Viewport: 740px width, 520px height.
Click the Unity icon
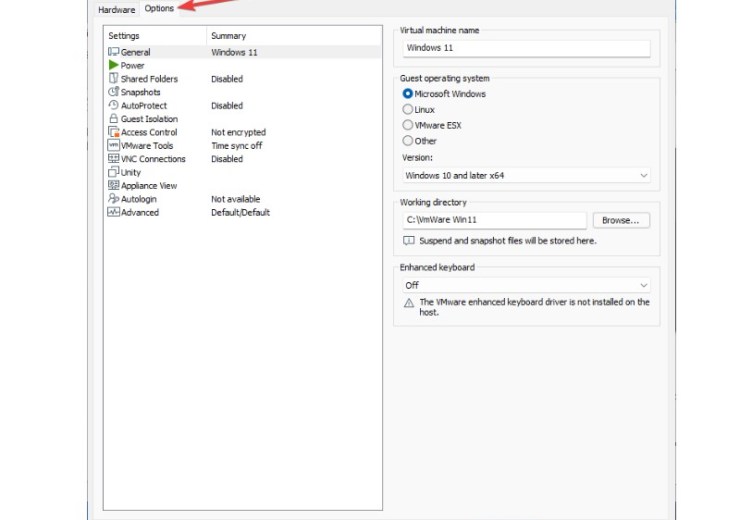(x=113, y=172)
